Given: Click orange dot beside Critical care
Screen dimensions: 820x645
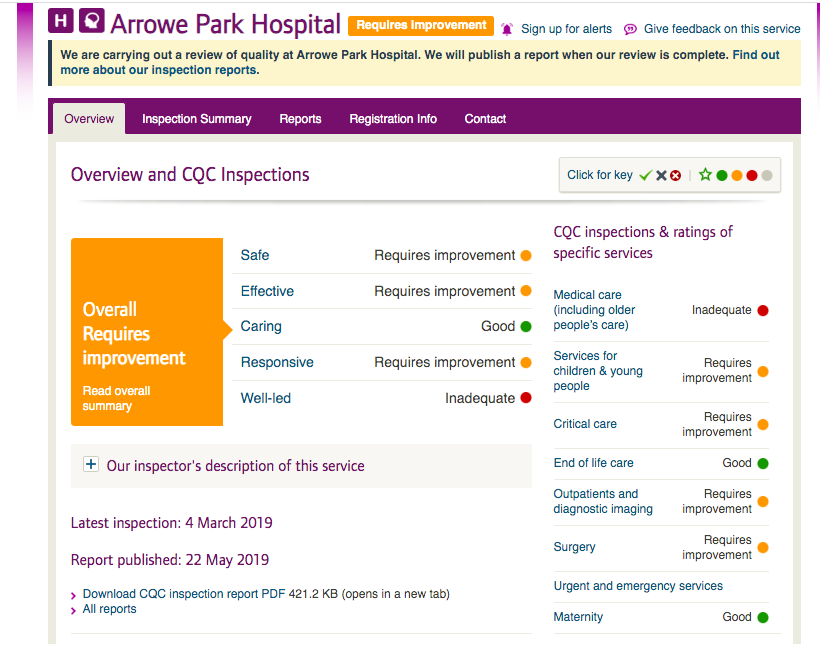Looking at the screenshot, I should tap(763, 424).
